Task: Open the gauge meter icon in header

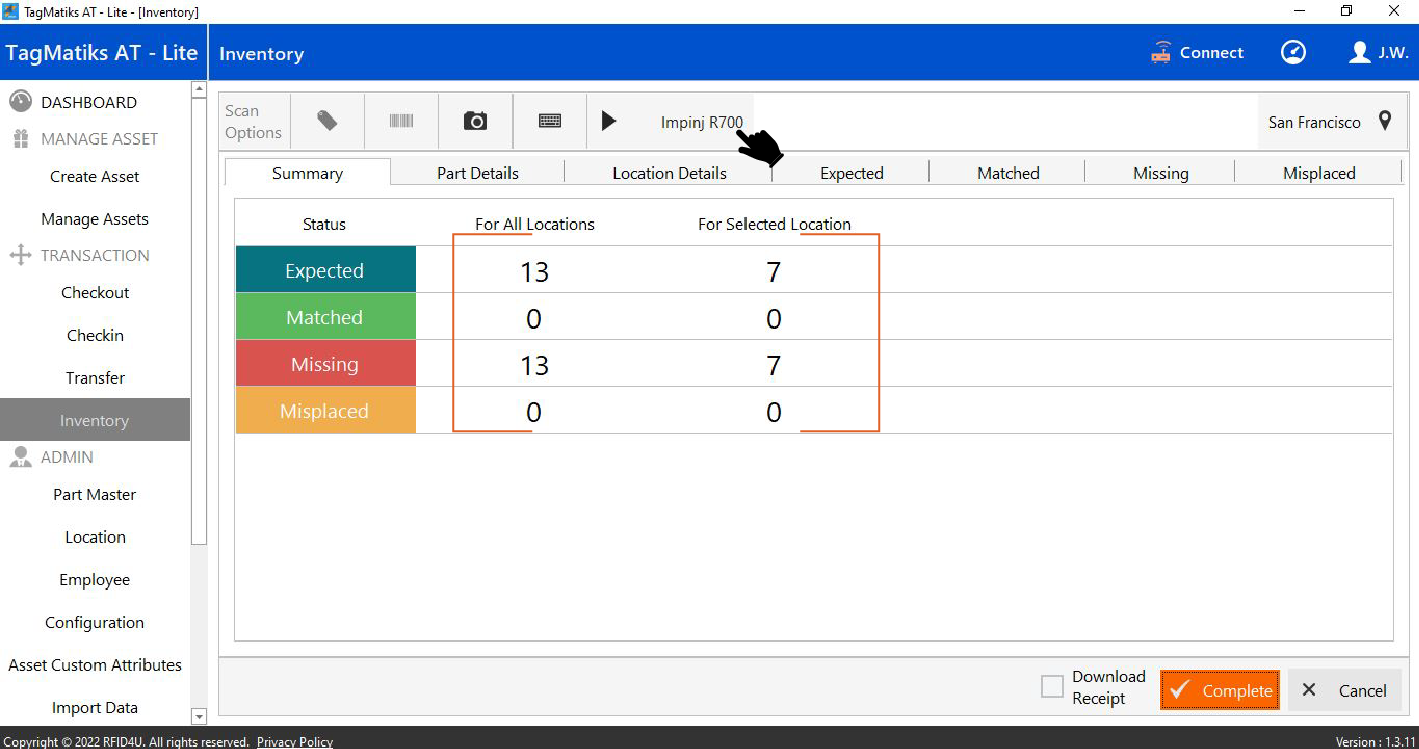Action: click(1293, 53)
